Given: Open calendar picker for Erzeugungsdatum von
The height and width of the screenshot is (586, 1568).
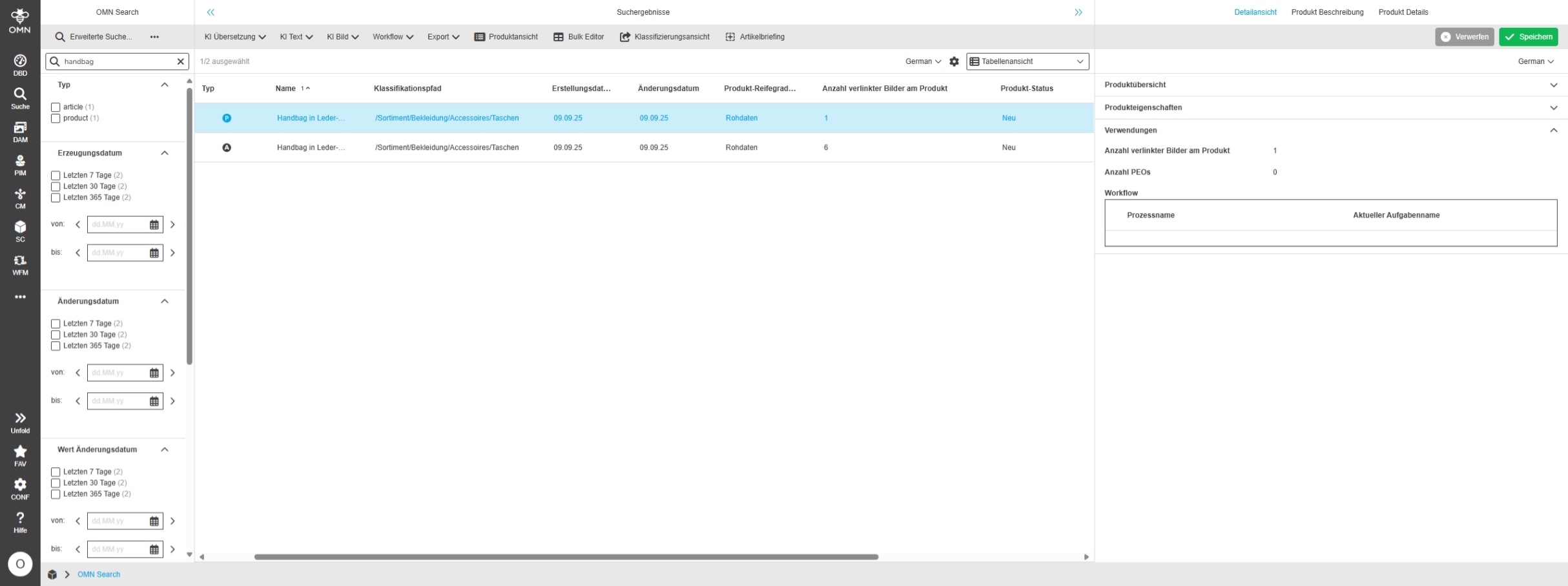Looking at the screenshot, I should click(x=154, y=225).
